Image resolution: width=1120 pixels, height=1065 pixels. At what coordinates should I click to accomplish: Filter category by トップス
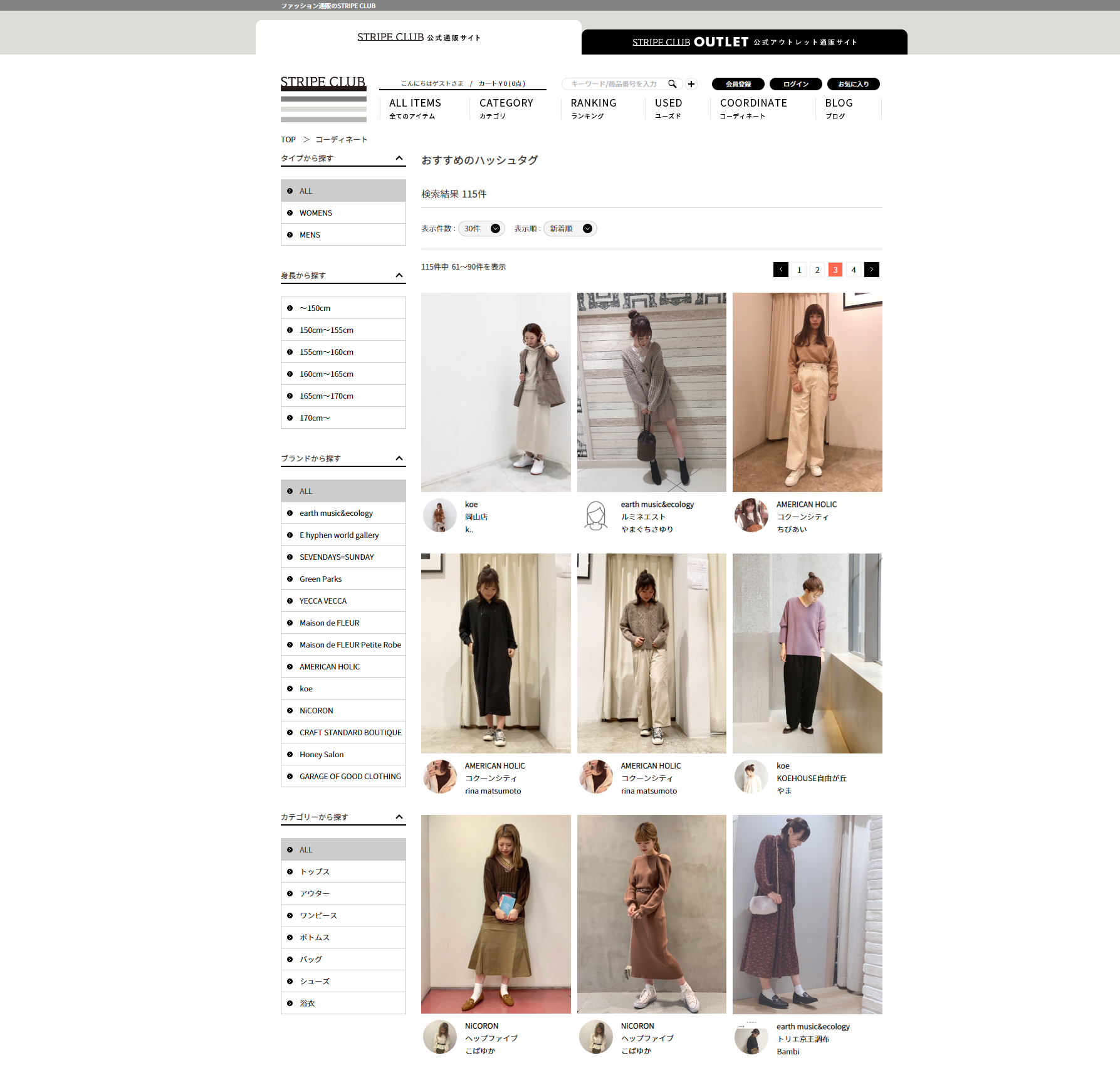point(343,871)
